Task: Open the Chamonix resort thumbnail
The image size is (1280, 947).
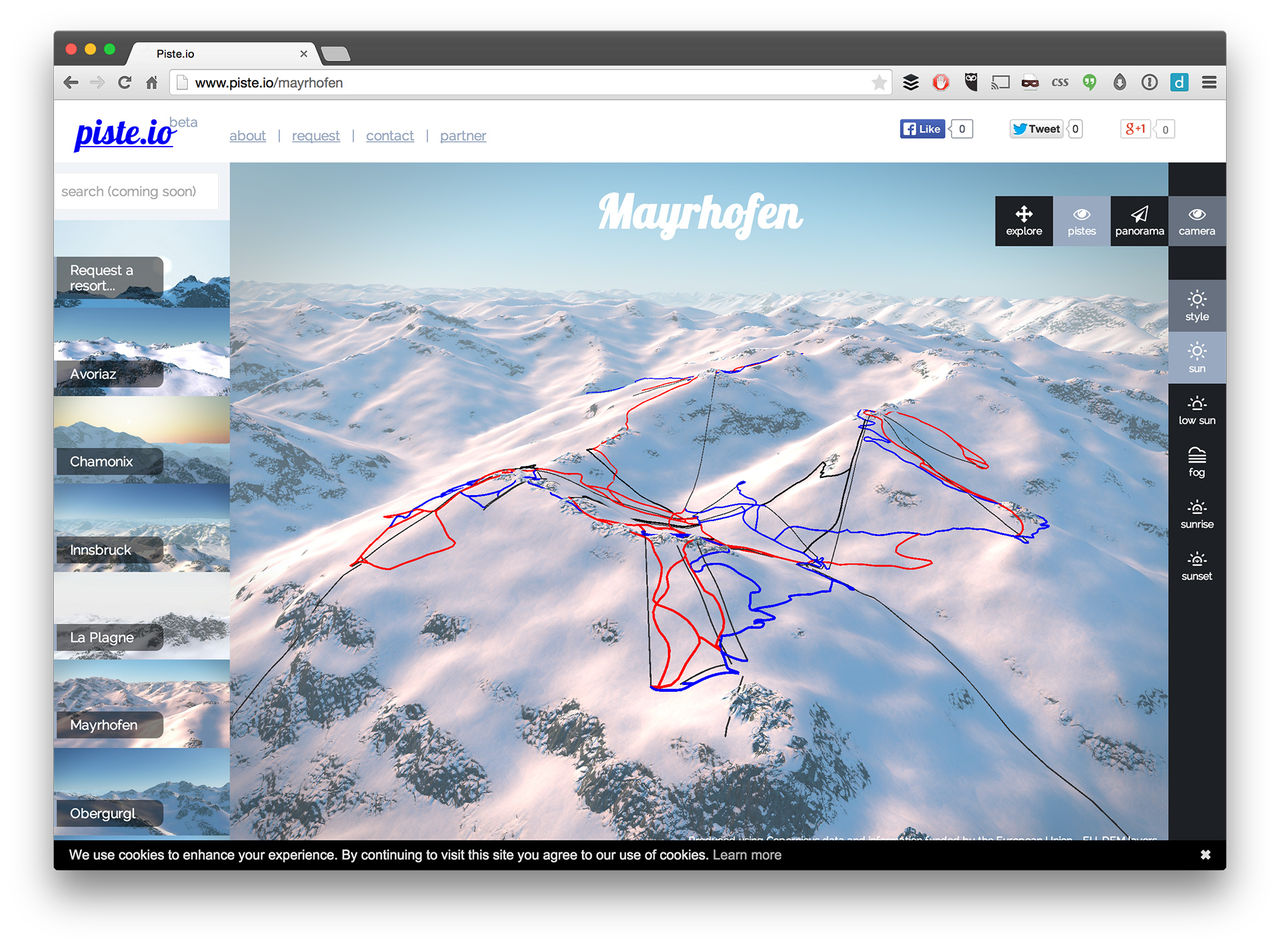Action: [x=141, y=440]
